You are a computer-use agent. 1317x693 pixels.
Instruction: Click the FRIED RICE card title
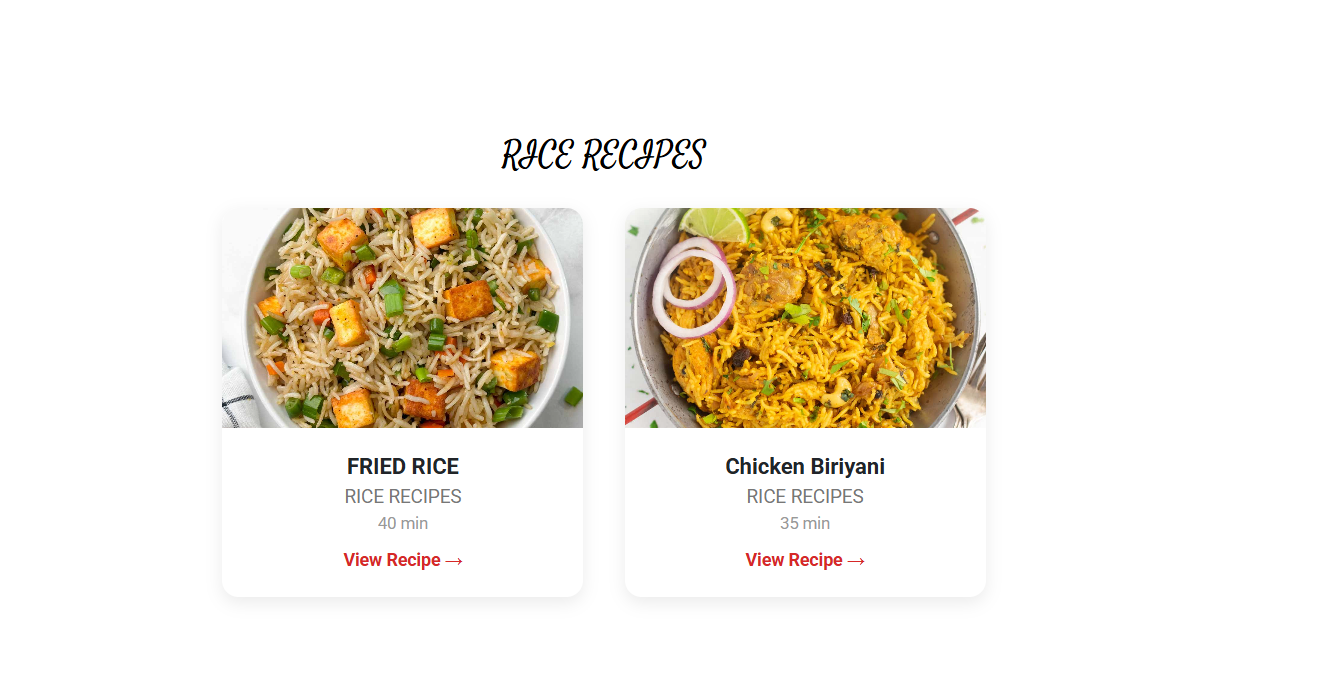pos(403,466)
